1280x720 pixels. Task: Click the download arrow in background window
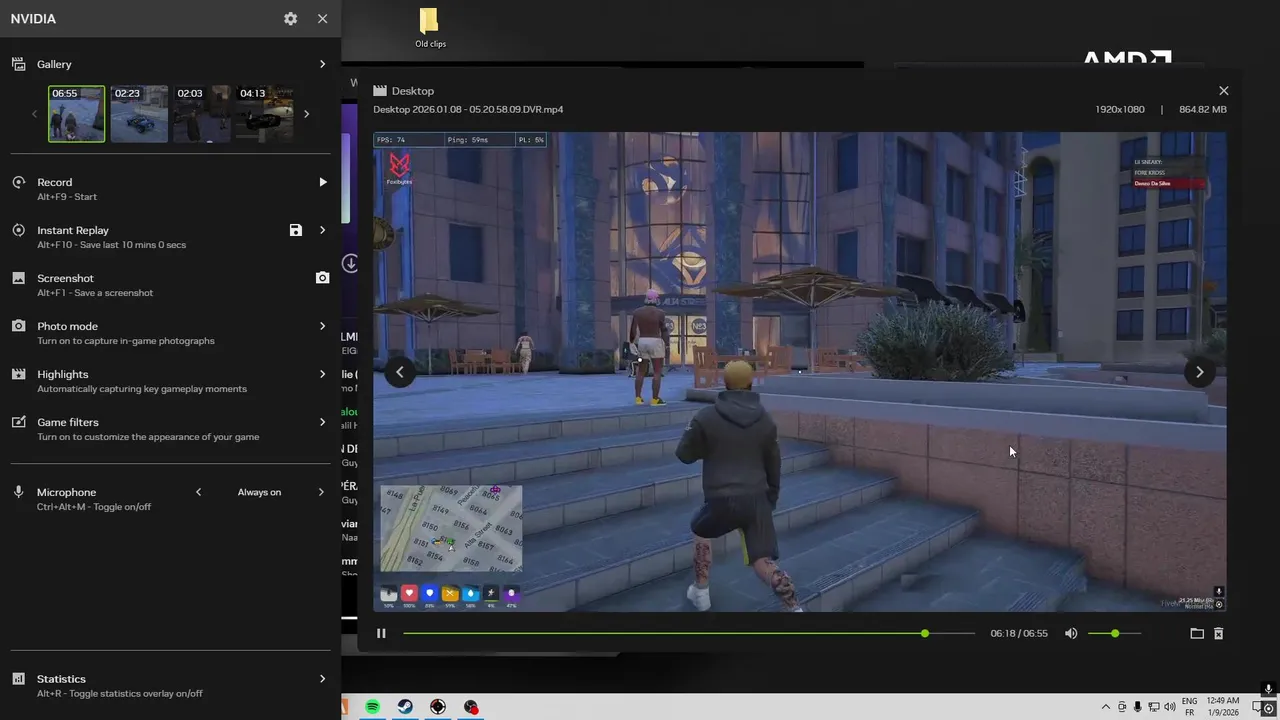350,263
